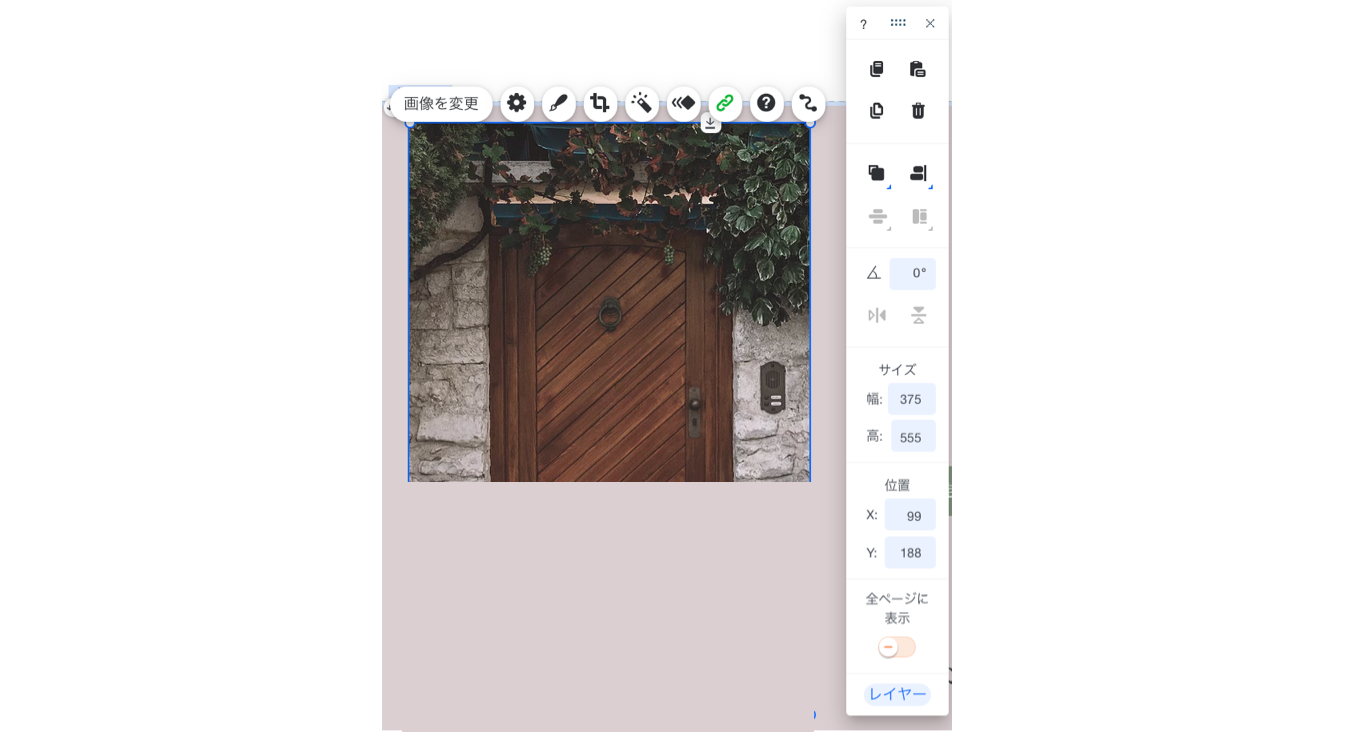
Task: Click the width field showing 375
Action: click(x=912, y=399)
